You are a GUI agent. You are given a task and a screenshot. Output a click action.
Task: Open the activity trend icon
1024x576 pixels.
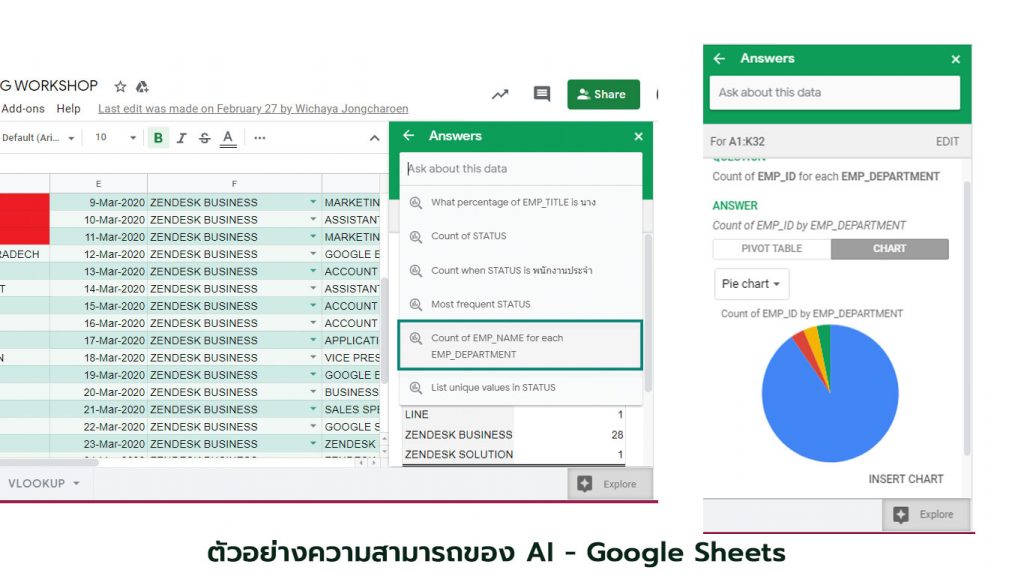coord(500,94)
